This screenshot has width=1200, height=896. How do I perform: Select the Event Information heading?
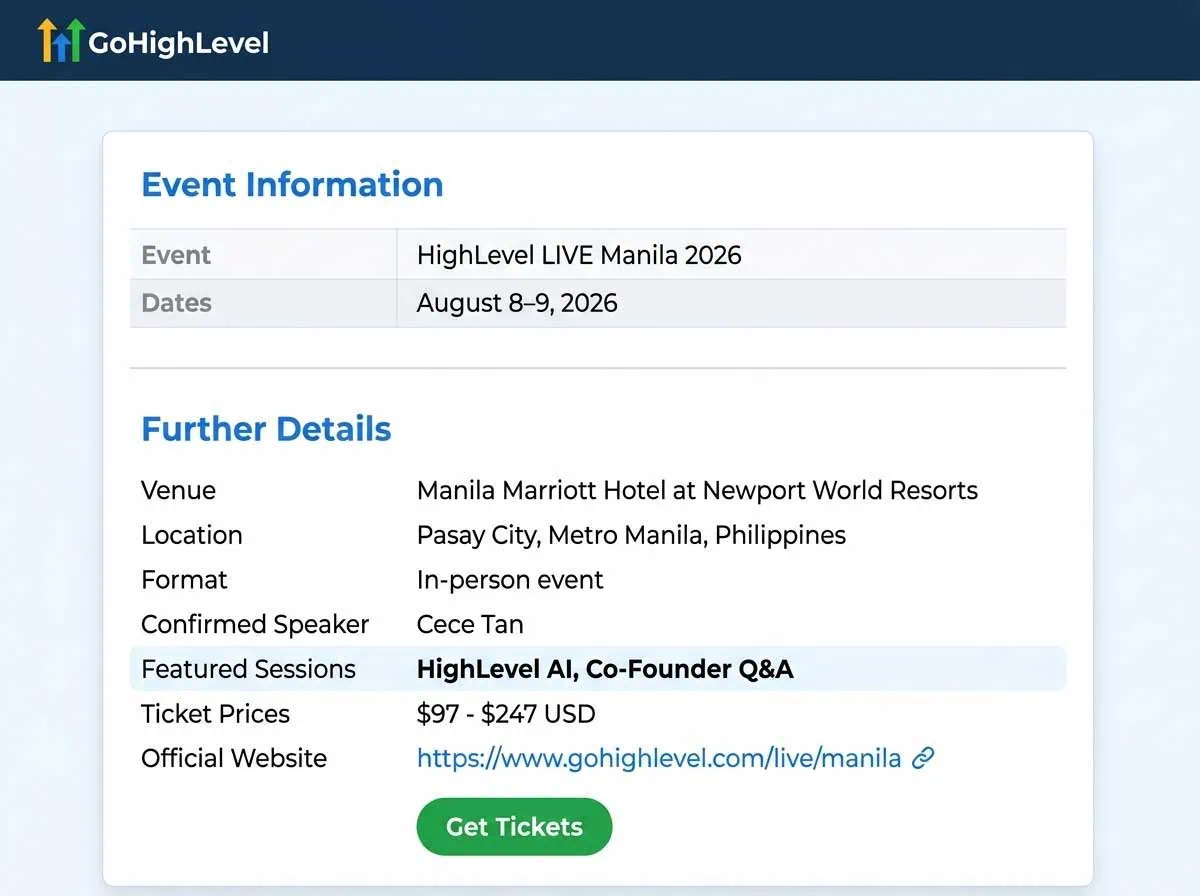[292, 185]
